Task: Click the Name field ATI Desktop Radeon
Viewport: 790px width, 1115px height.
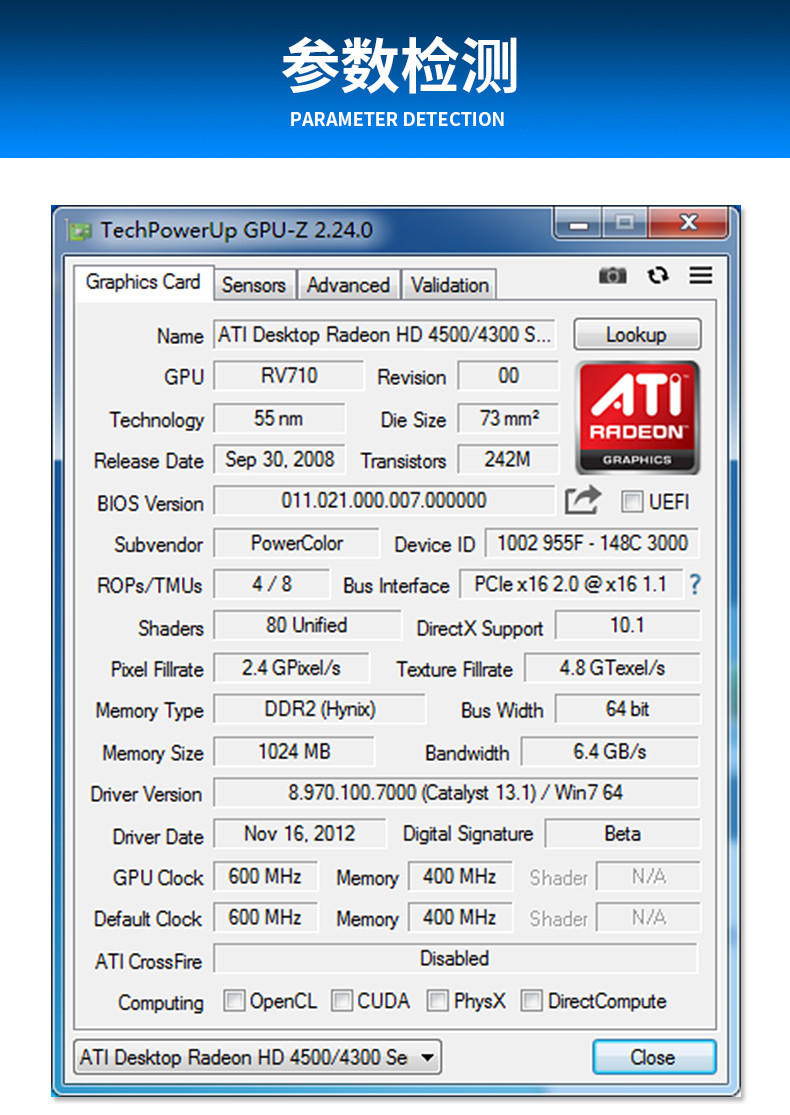Action: point(385,334)
